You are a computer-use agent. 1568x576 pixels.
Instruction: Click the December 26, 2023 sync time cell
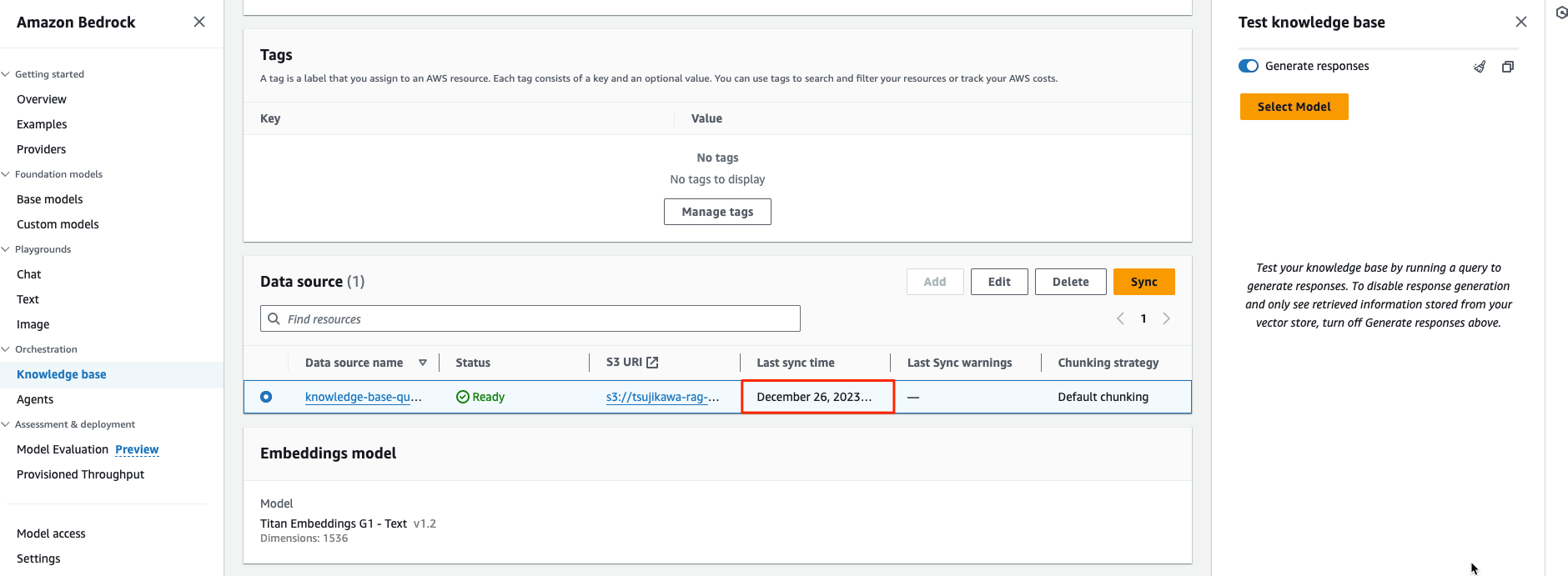[817, 397]
